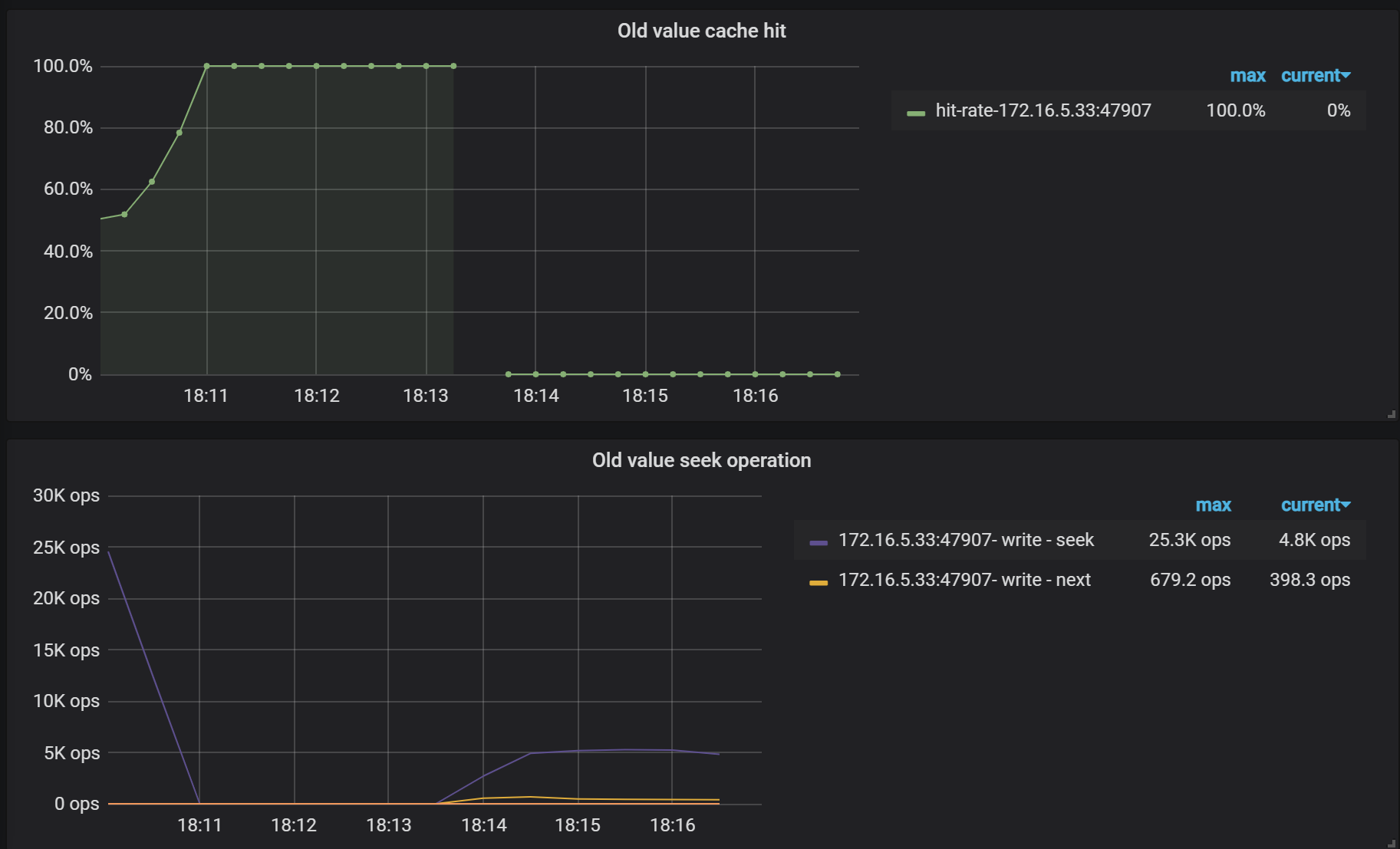
Task: Click a green data point marker at 18:12
Action: click(x=316, y=65)
